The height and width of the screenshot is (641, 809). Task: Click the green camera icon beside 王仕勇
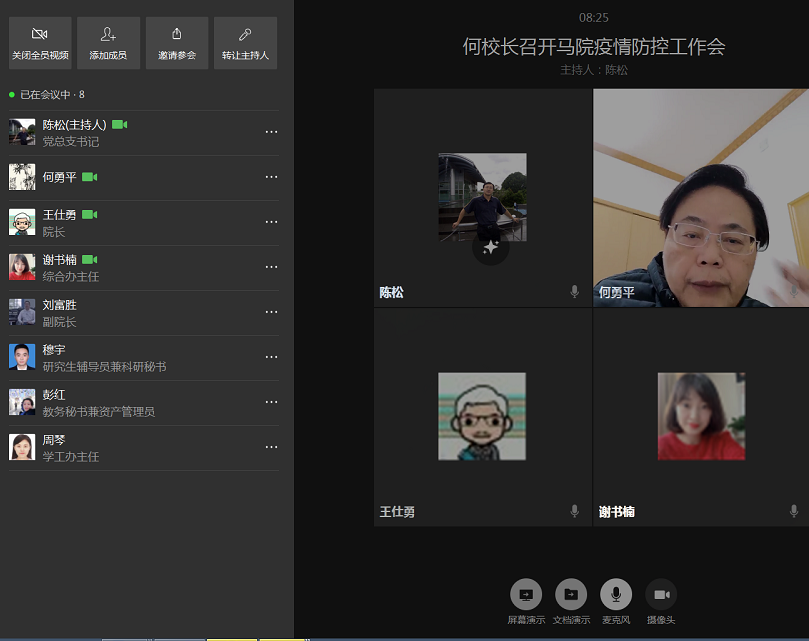(89, 215)
